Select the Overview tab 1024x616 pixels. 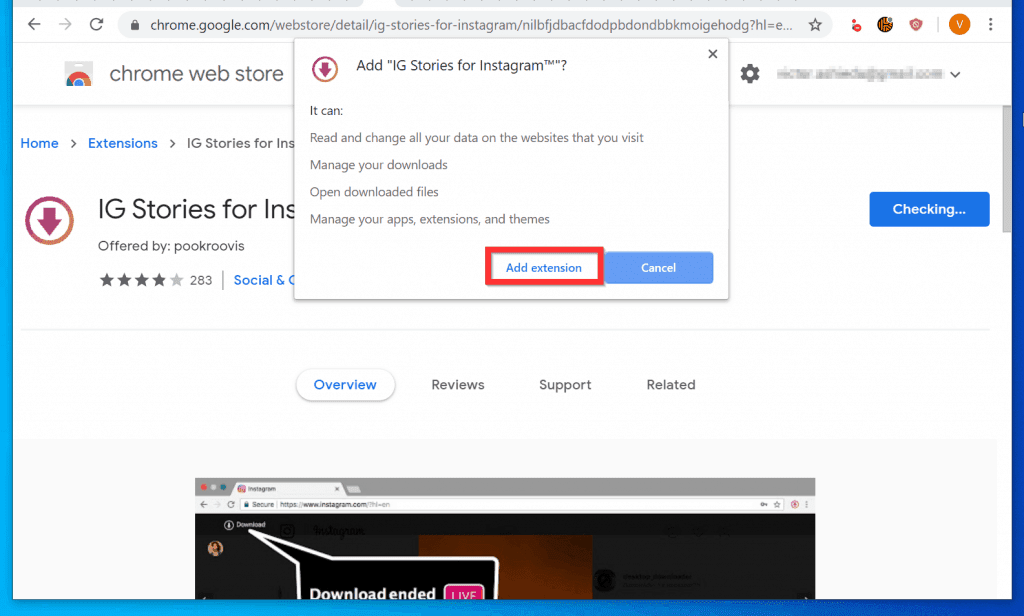coord(345,385)
